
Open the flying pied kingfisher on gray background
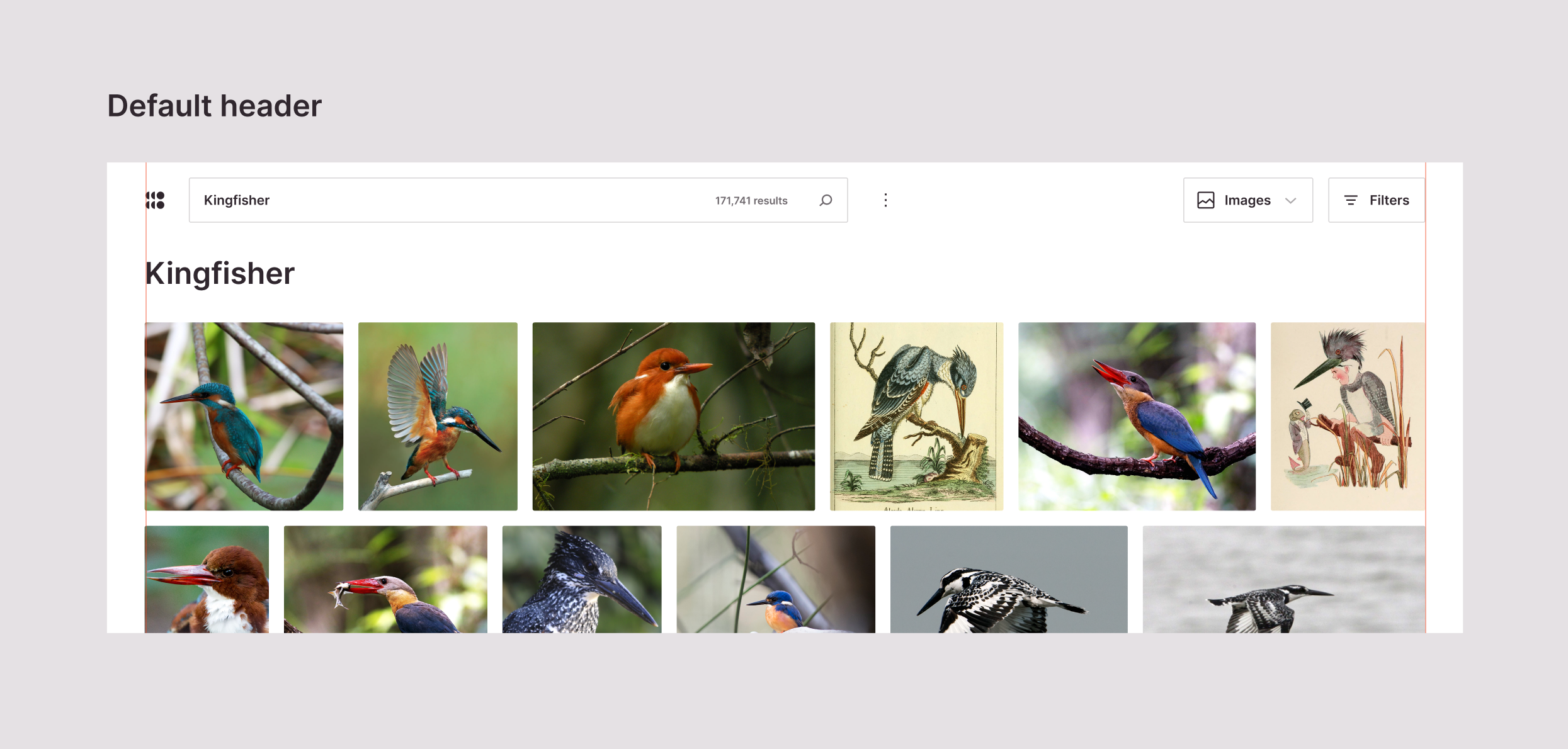pyautogui.click(x=1009, y=579)
